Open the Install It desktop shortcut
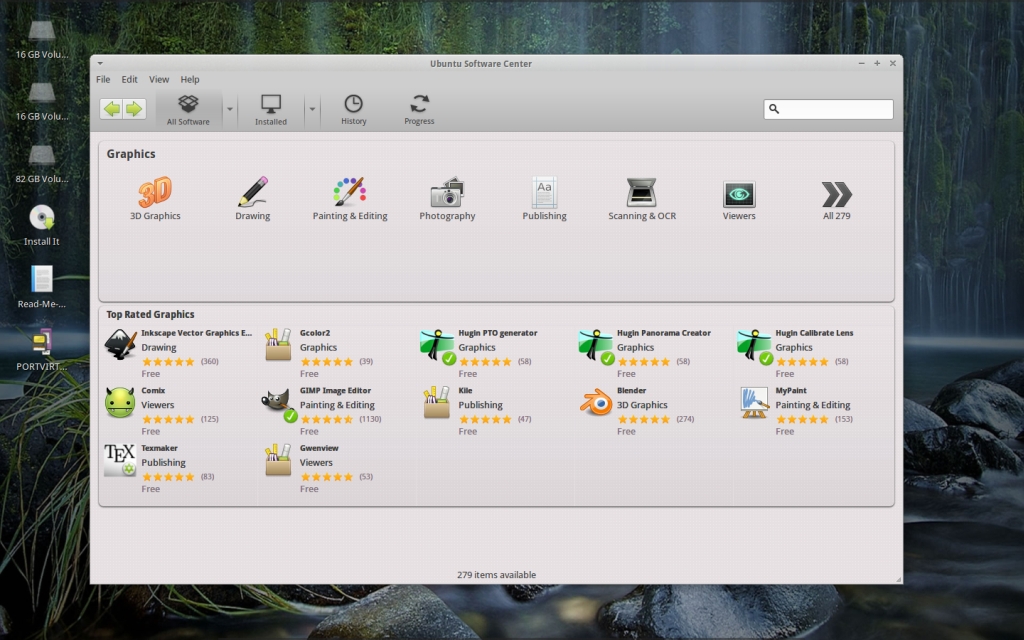Image resolution: width=1024 pixels, height=640 pixels. point(41,218)
